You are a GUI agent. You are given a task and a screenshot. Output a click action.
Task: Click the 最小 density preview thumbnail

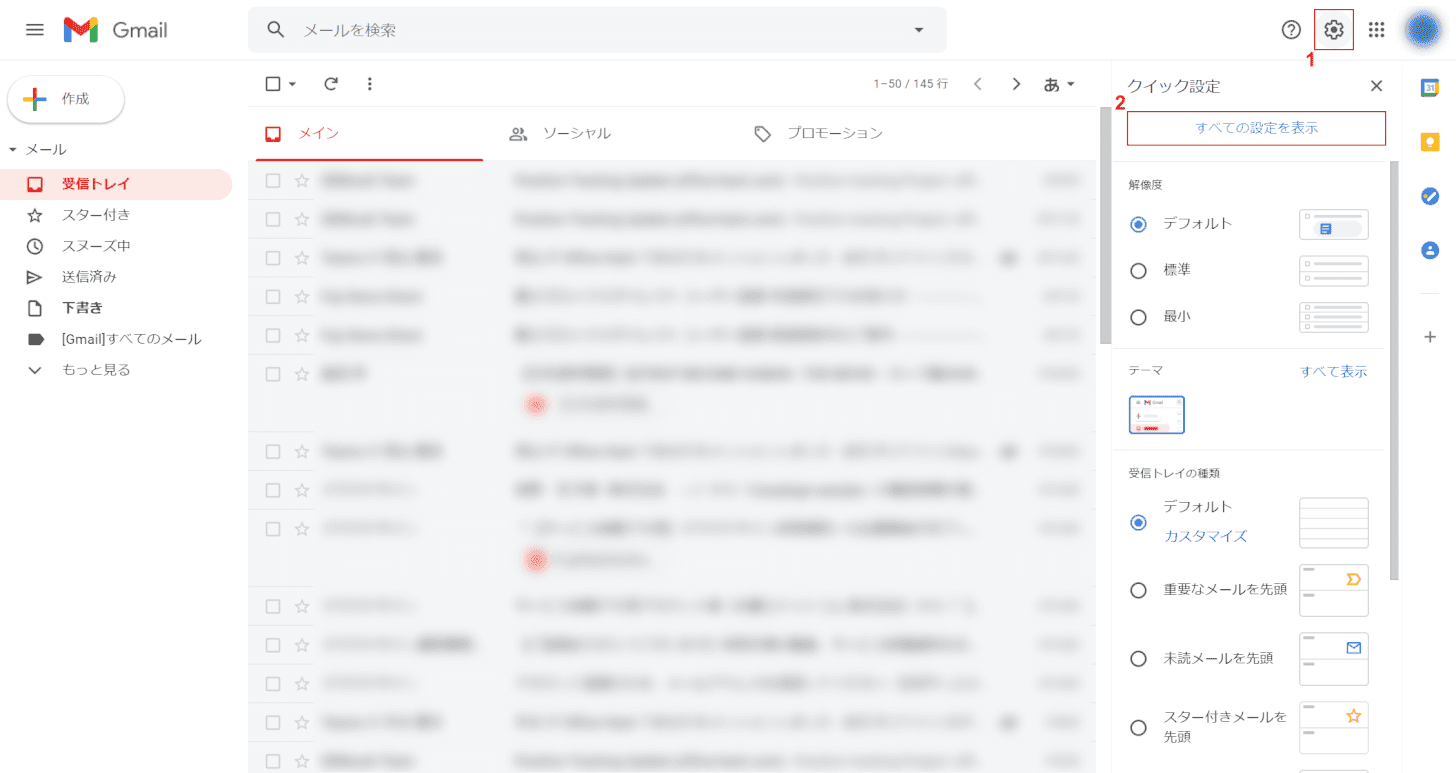pos(1334,317)
